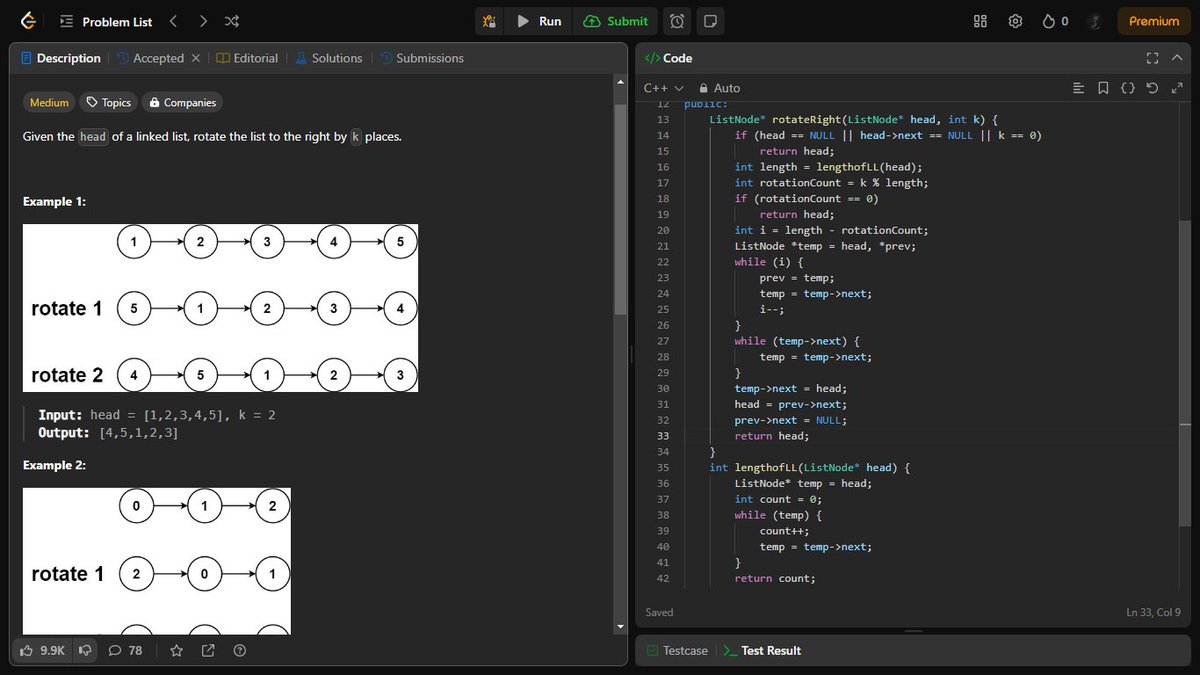The width and height of the screenshot is (1200, 675).
Task: Click the 'Example 2:' heading
Action: (x=54, y=465)
